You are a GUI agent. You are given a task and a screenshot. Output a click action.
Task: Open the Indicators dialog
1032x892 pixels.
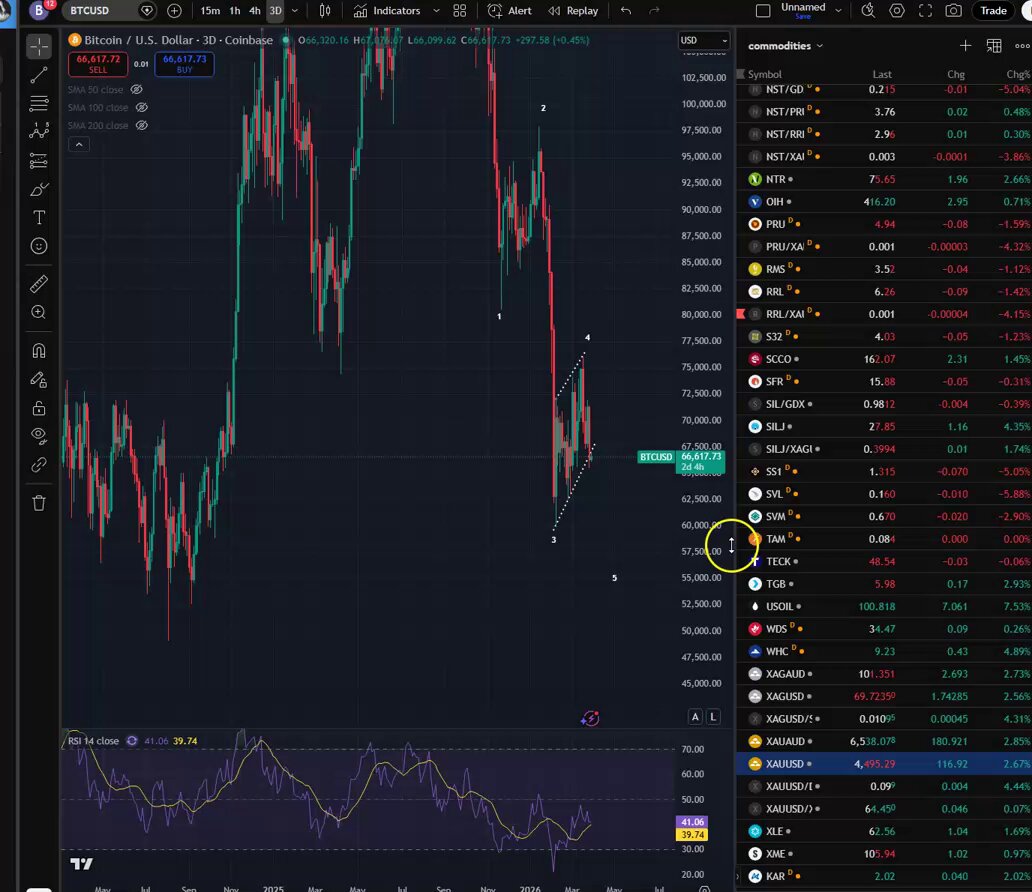tap(387, 11)
